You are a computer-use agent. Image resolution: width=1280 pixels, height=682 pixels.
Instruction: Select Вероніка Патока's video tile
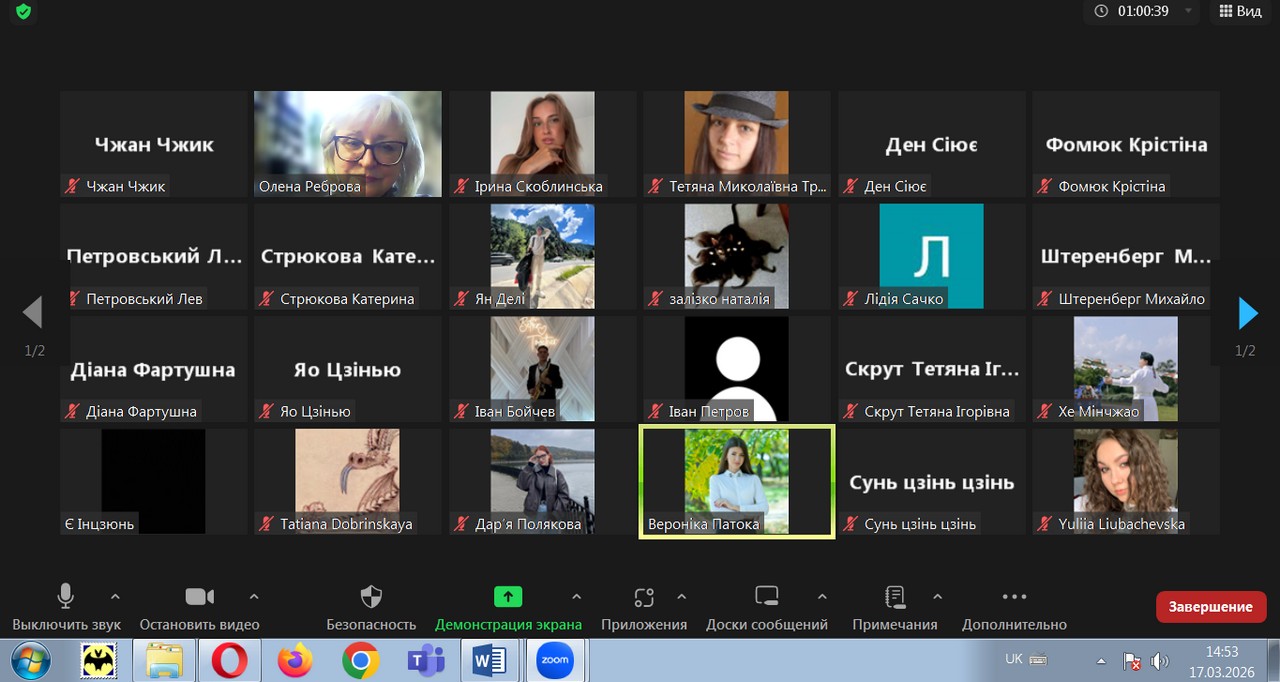(737, 483)
